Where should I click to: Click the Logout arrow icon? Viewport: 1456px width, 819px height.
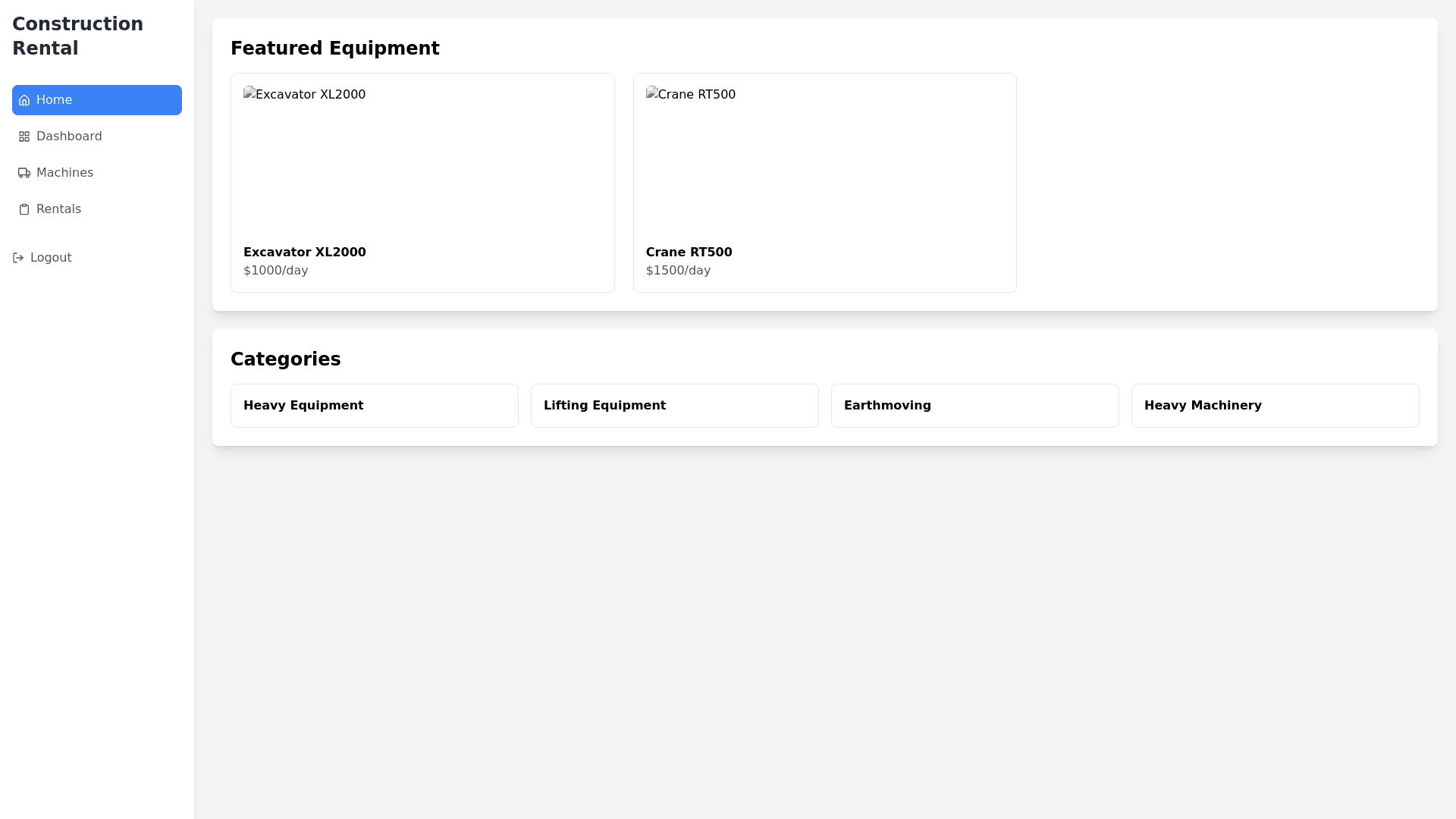tap(18, 258)
